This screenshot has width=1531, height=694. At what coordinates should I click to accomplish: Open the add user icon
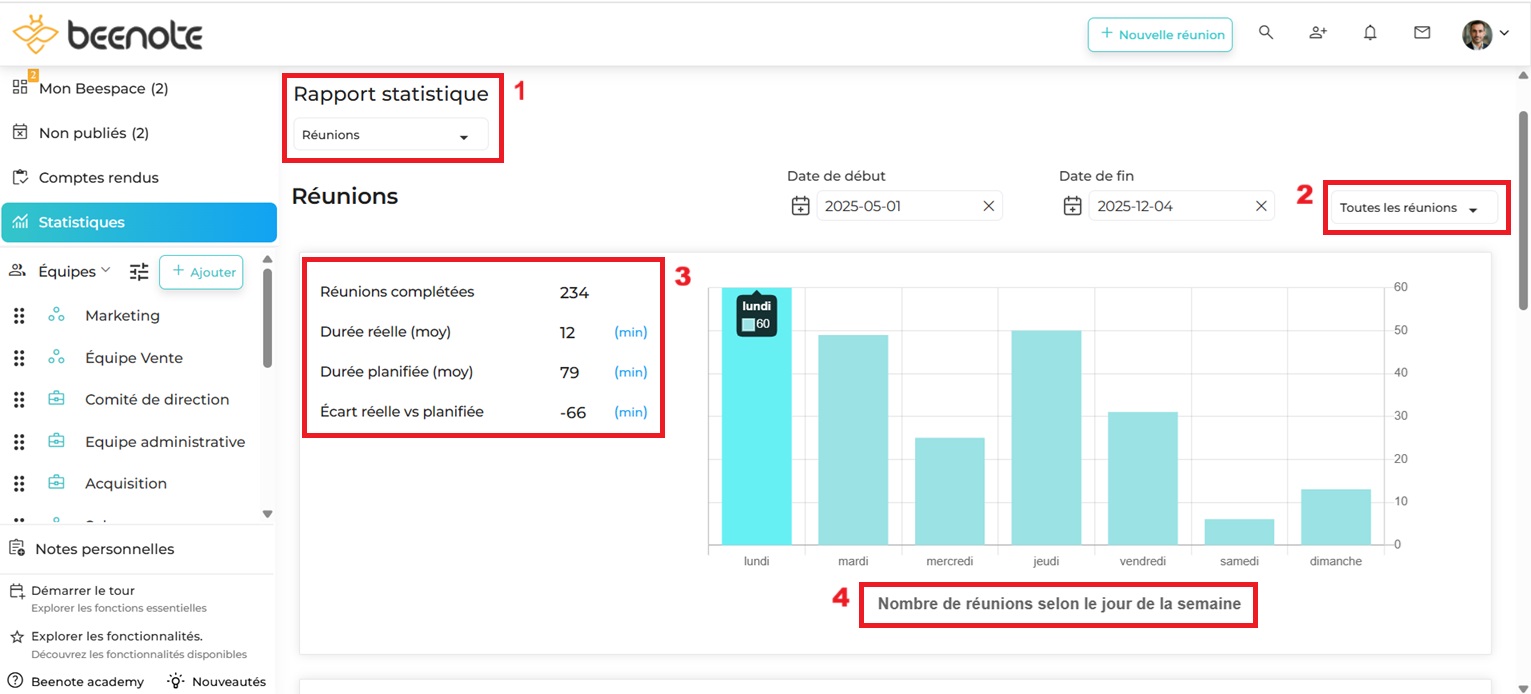click(1318, 33)
